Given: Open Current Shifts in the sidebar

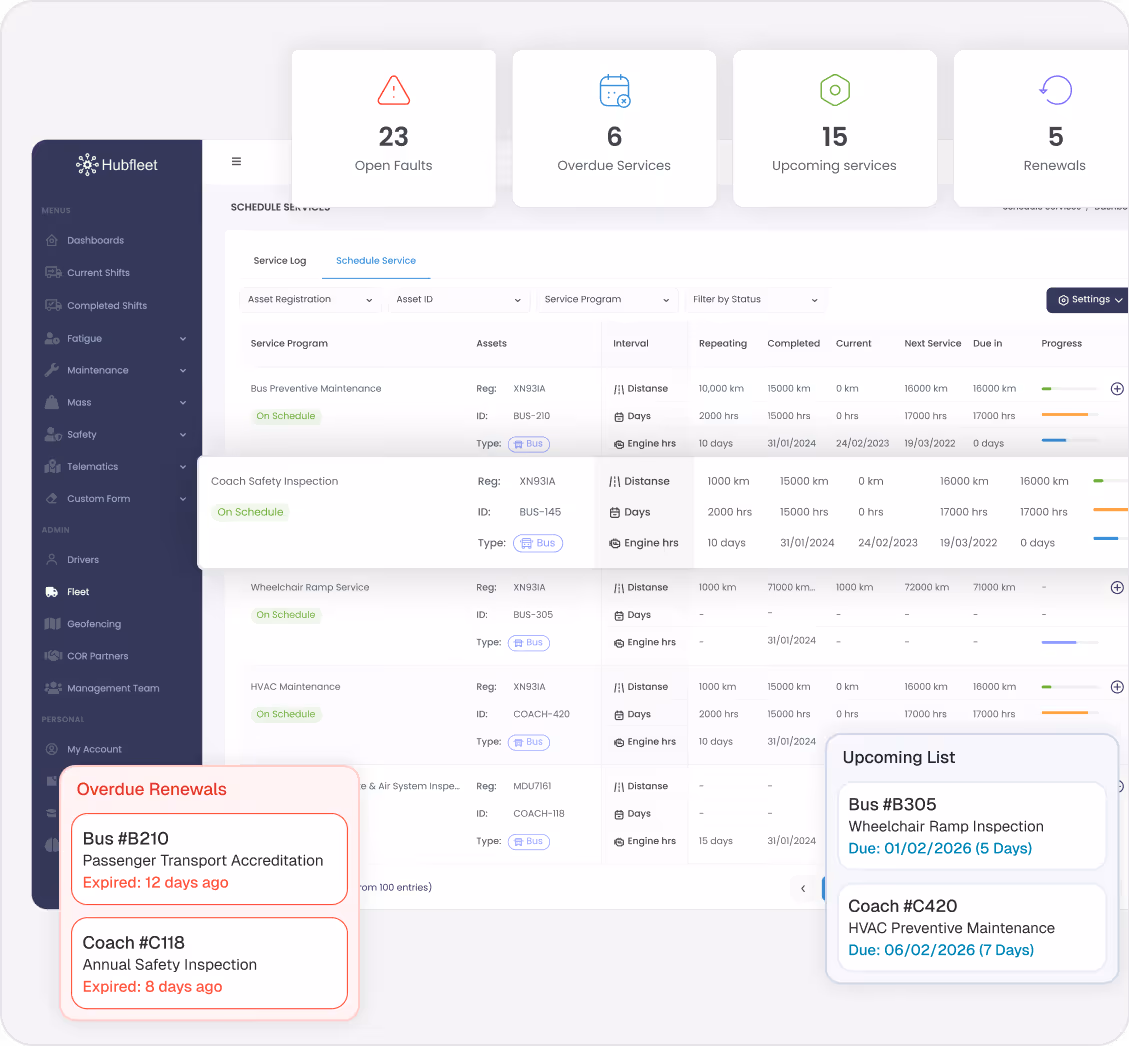Looking at the screenshot, I should tap(98, 273).
